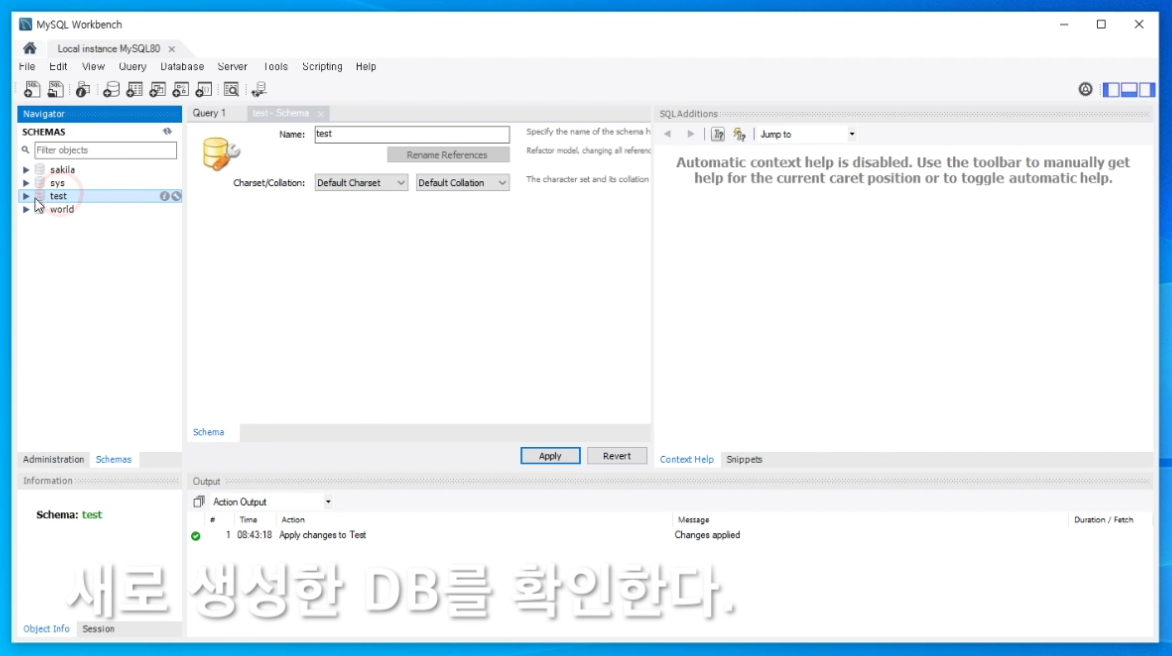Switch to the Snippets tab

tap(744, 459)
